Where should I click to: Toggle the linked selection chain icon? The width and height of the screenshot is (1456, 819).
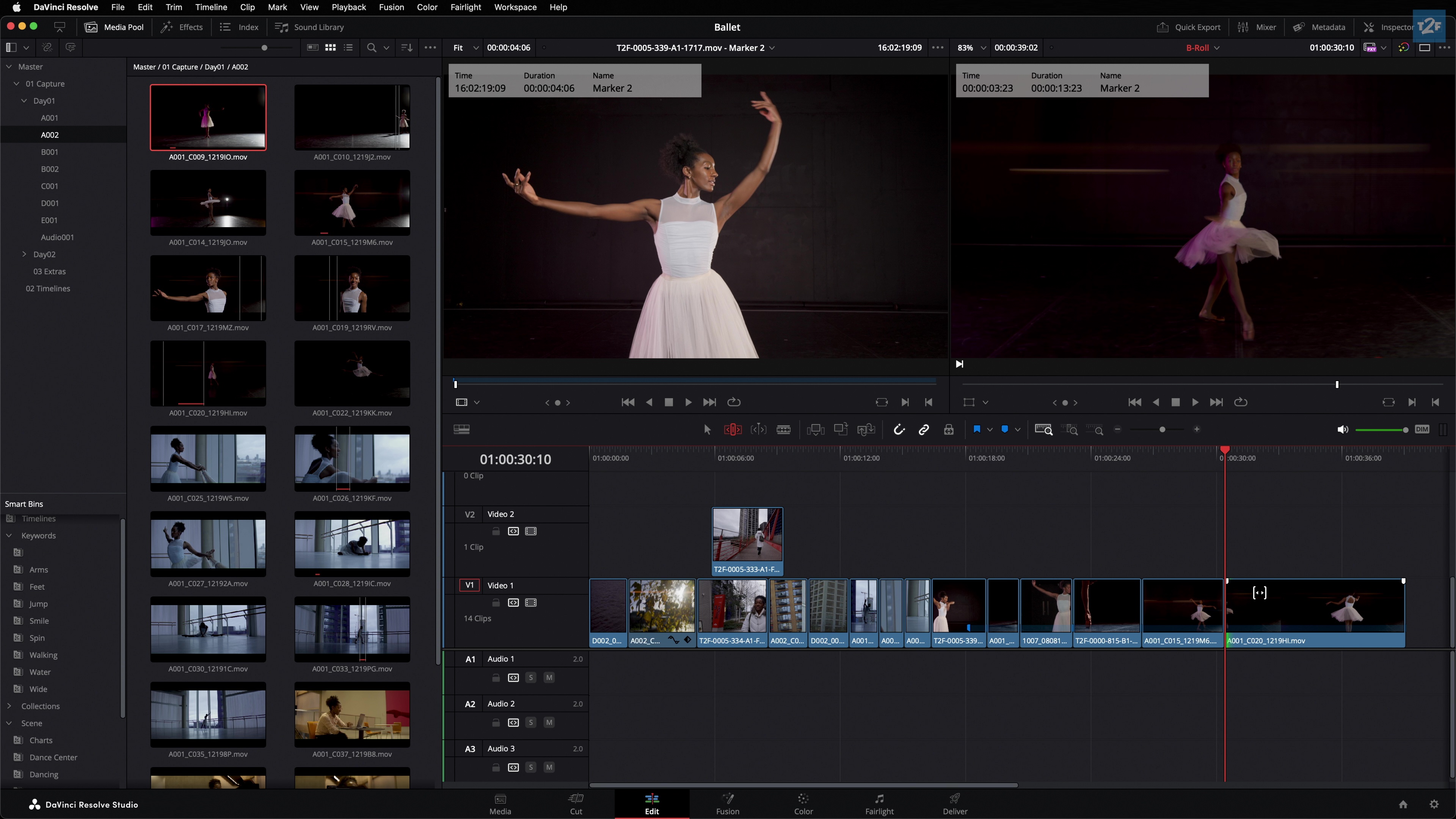click(x=924, y=430)
